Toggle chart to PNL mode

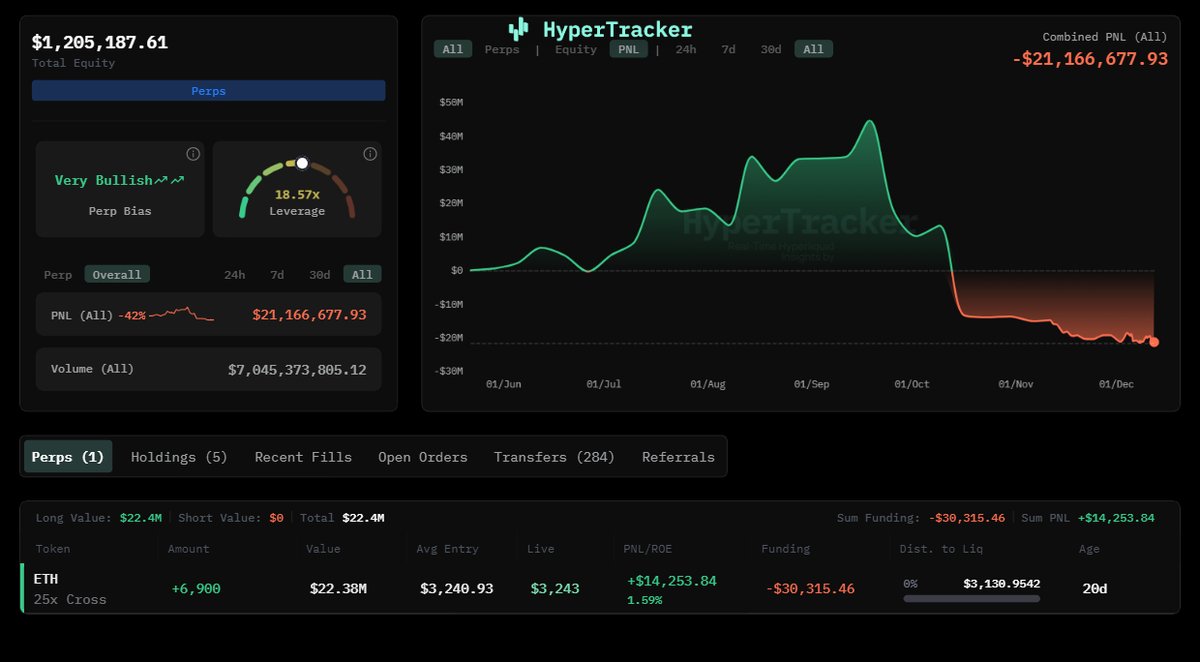coord(628,49)
